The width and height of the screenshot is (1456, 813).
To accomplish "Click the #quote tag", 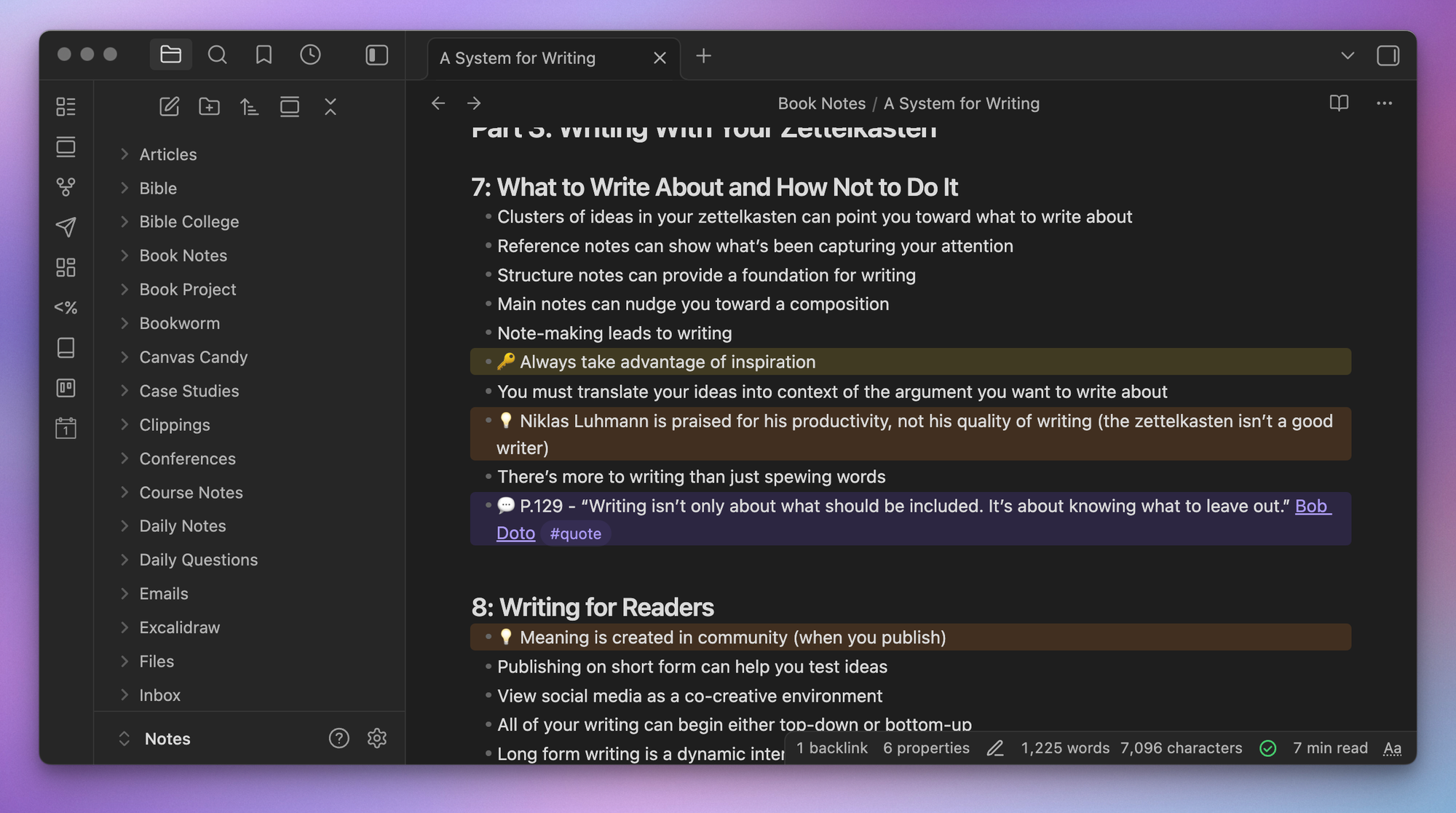I will click(x=575, y=534).
